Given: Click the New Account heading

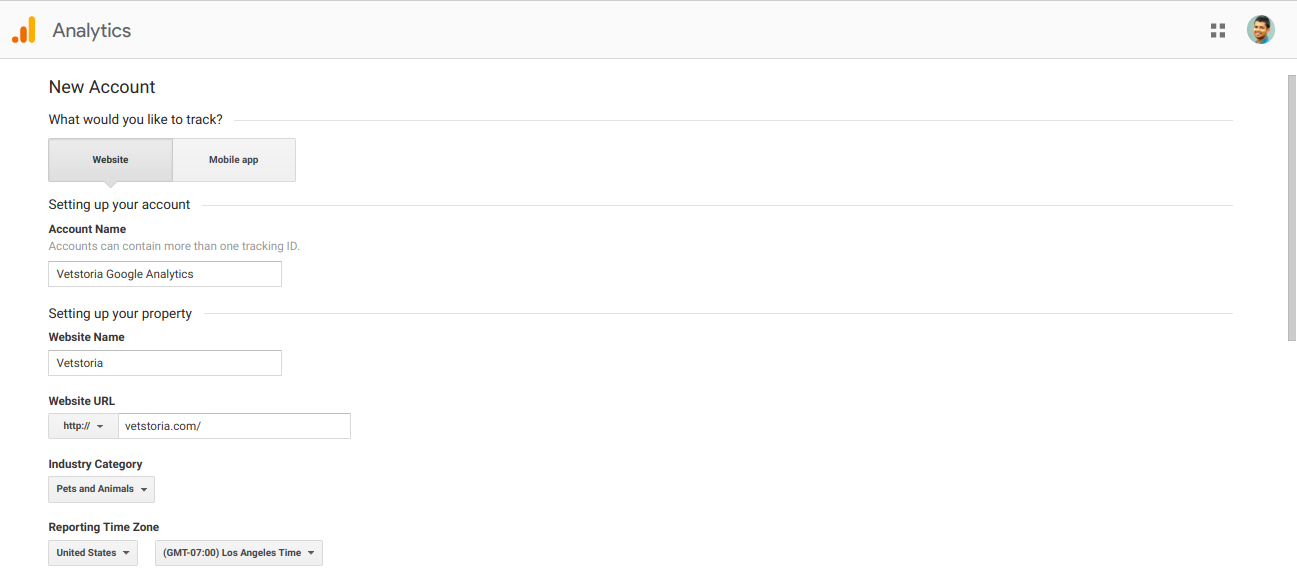Looking at the screenshot, I should click(x=102, y=87).
